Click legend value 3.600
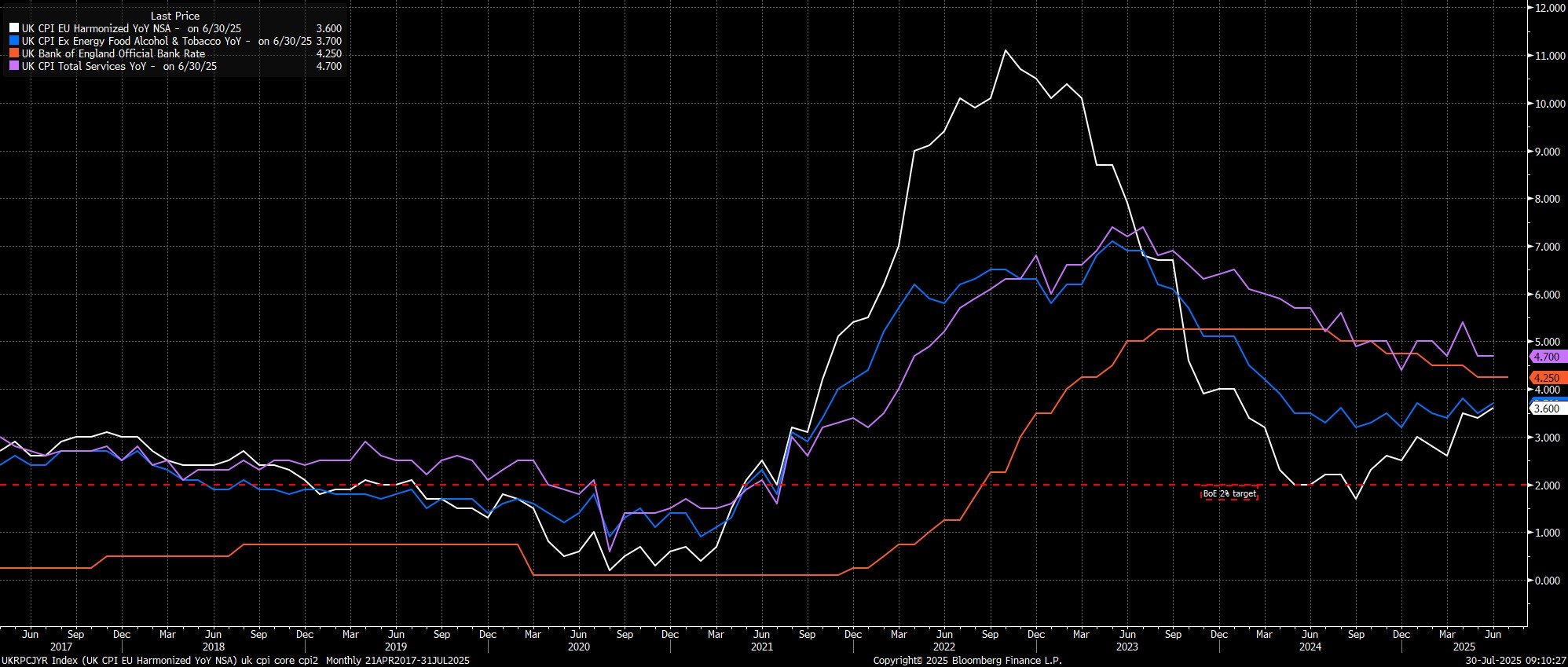1568x667 pixels. [x=328, y=28]
